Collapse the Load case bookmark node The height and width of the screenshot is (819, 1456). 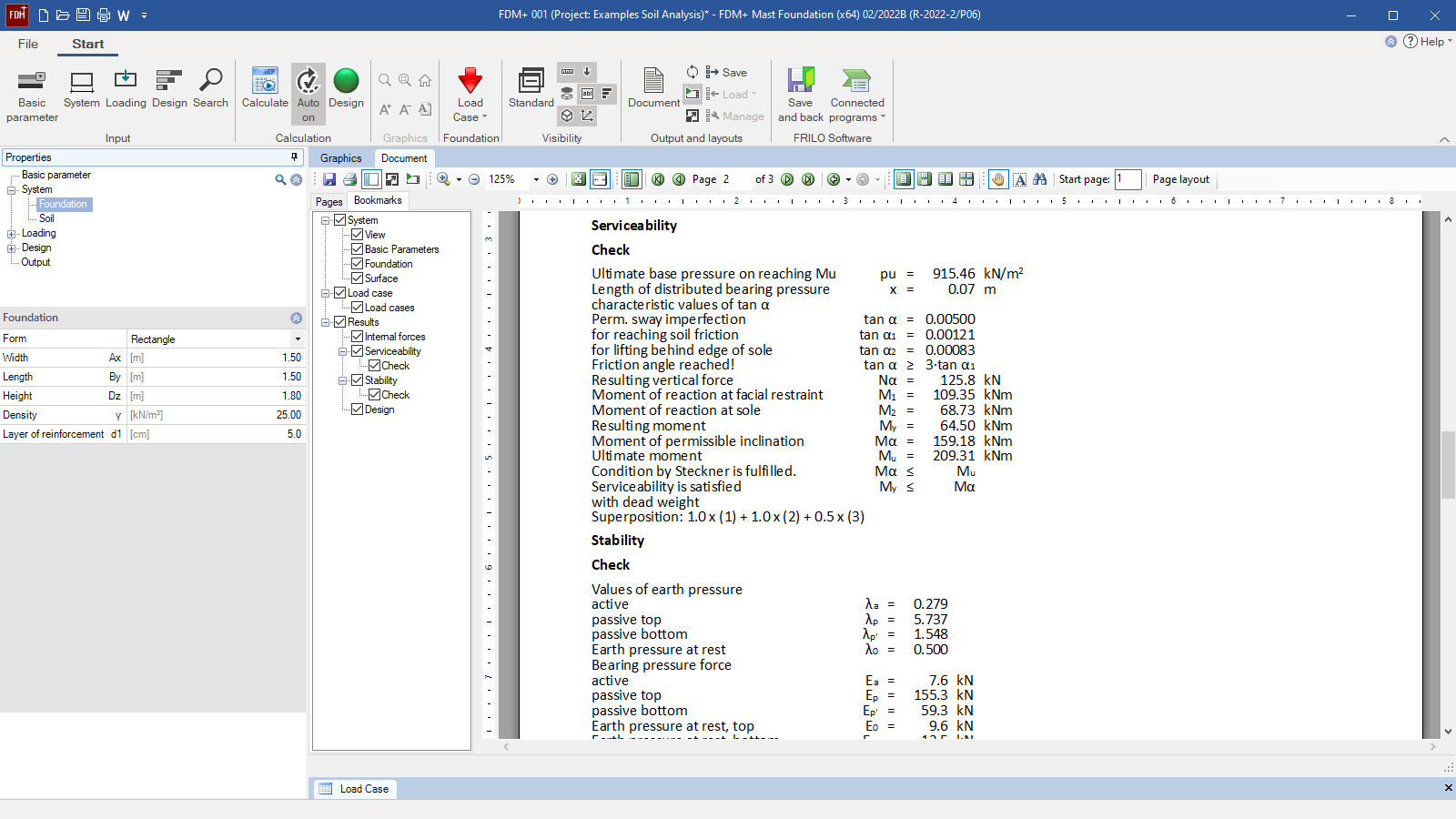click(x=325, y=293)
